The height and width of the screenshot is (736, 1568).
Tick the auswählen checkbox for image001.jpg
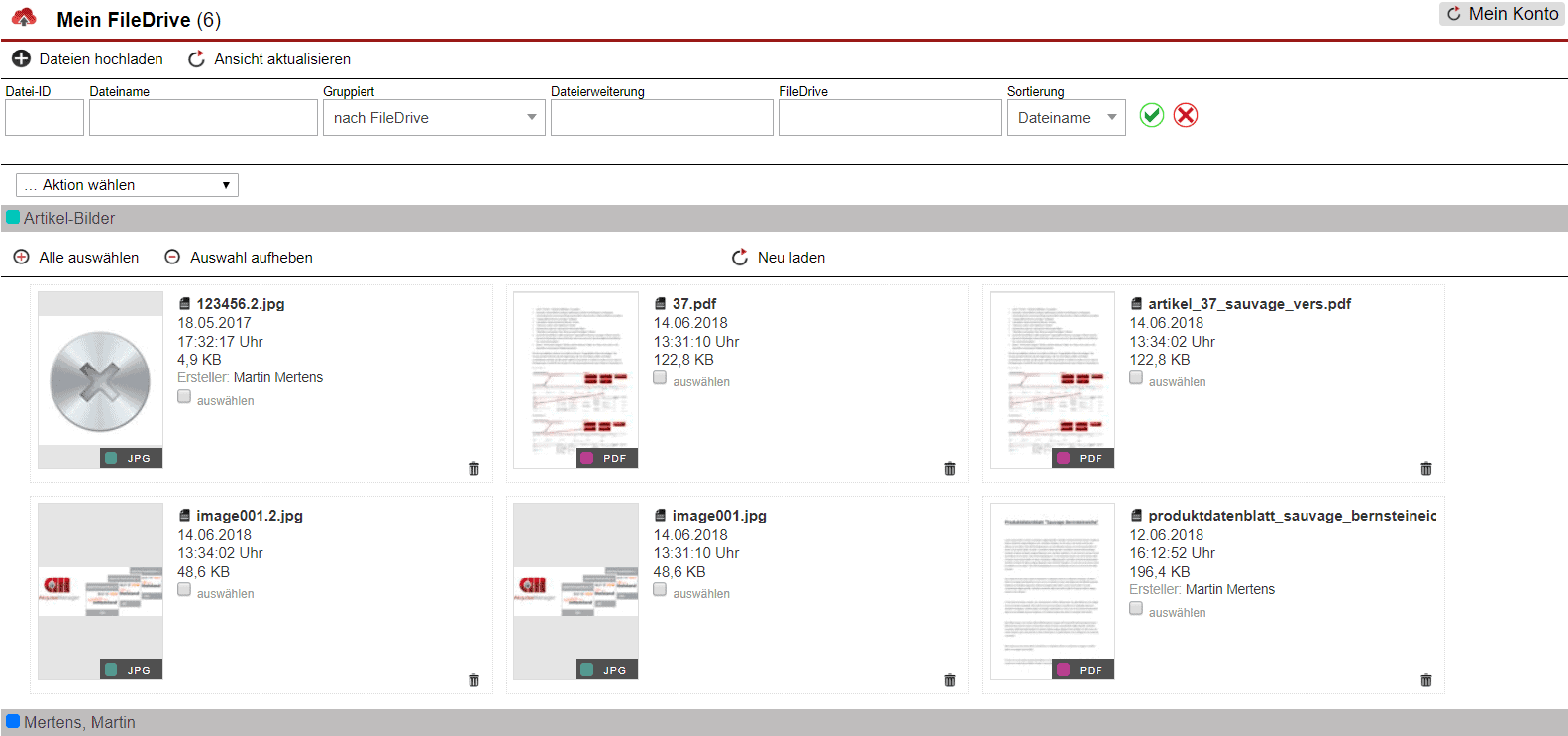click(660, 589)
